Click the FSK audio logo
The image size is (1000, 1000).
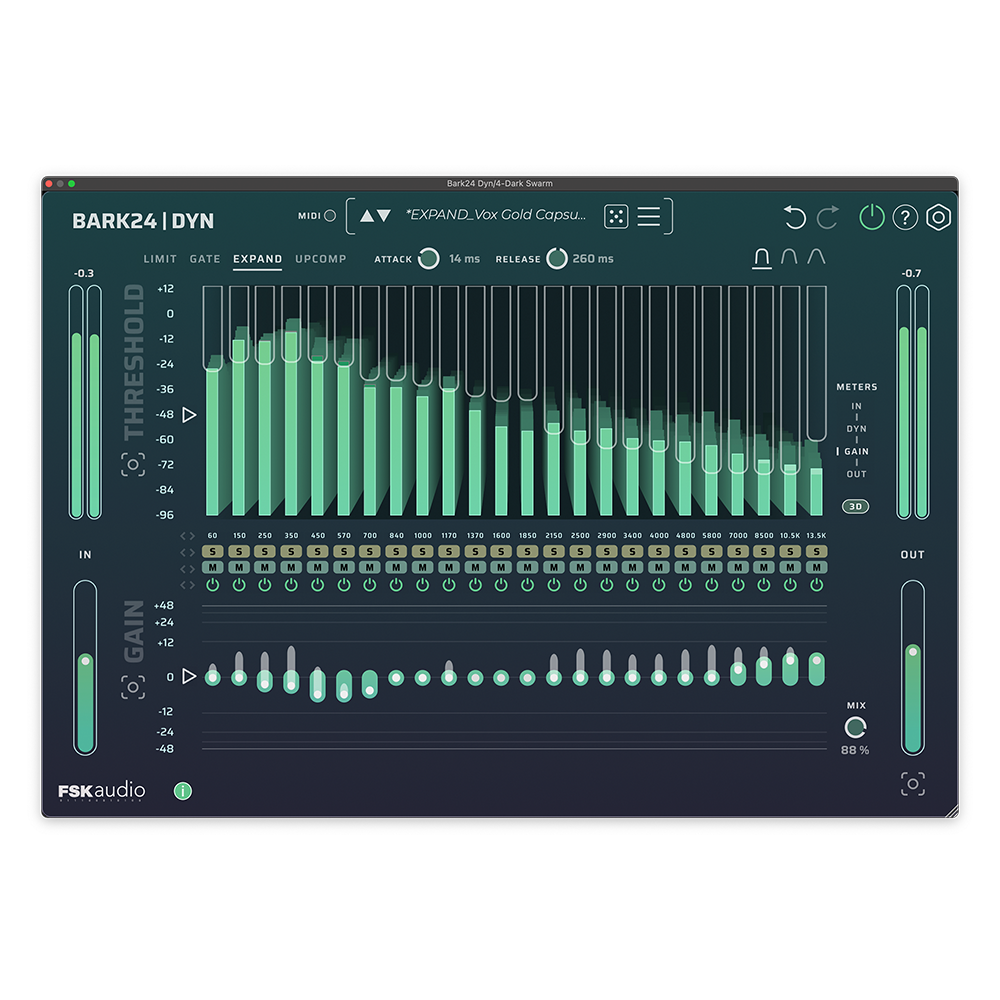tap(102, 791)
